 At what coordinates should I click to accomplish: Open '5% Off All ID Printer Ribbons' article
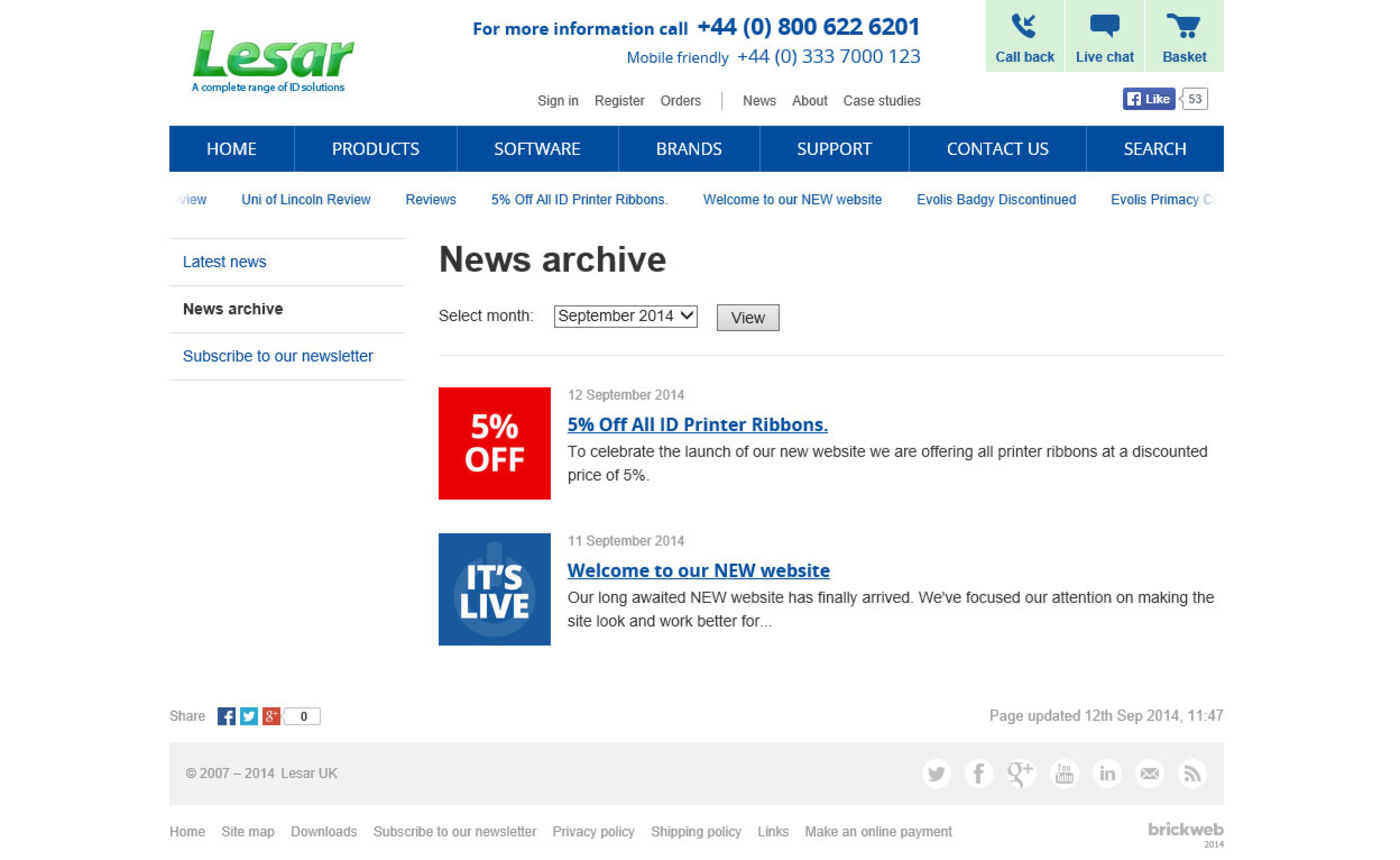tap(697, 424)
